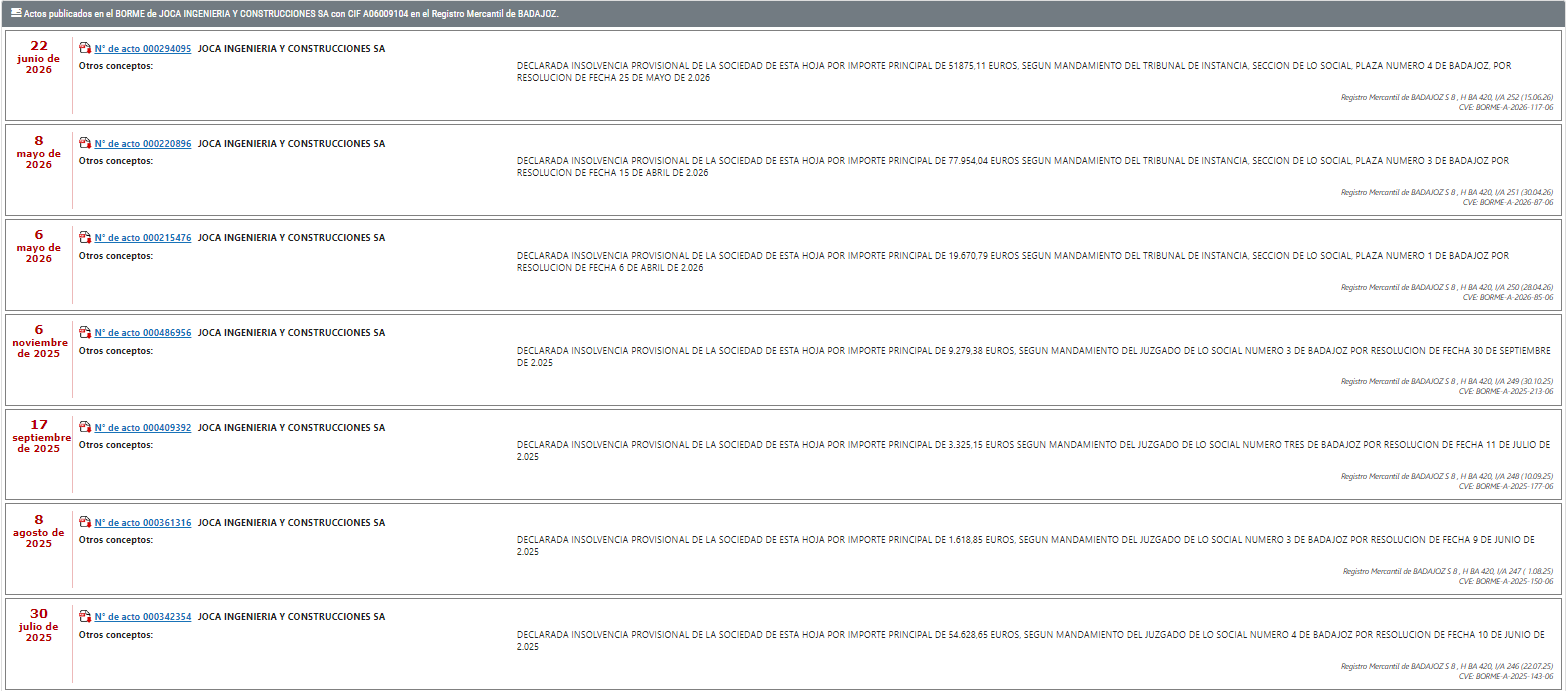Open PDF icon for acto 000361316
Viewport: 1568px width, 691px height.
point(85,523)
